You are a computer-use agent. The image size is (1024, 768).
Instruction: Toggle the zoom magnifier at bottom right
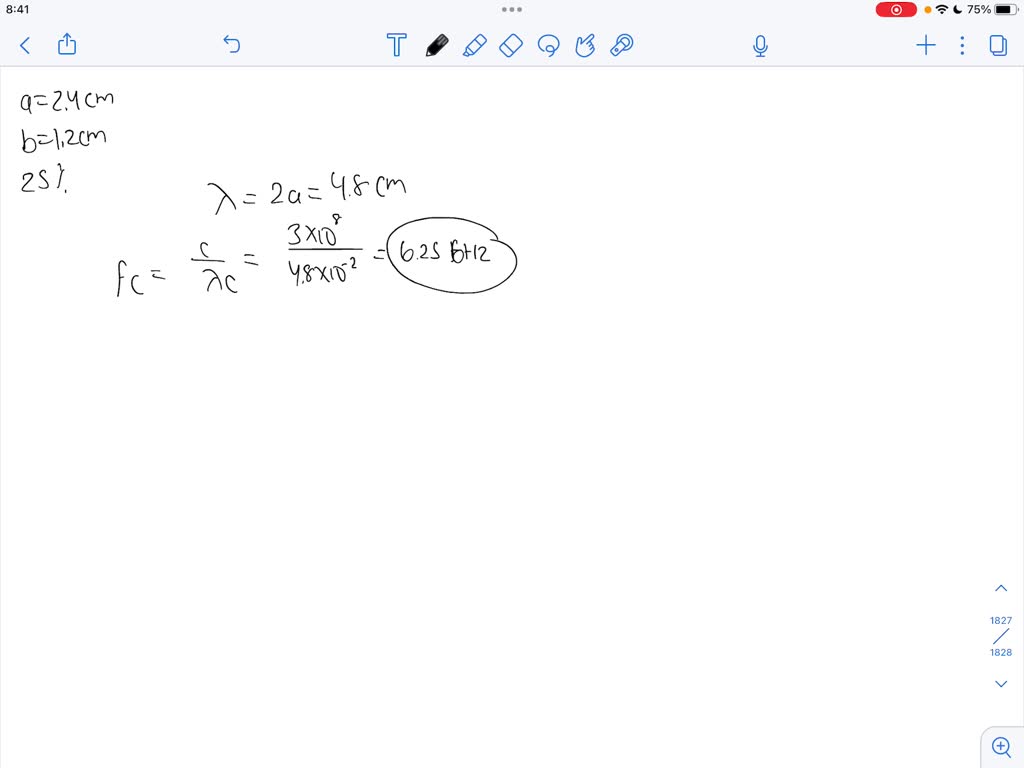(x=1001, y=746)
